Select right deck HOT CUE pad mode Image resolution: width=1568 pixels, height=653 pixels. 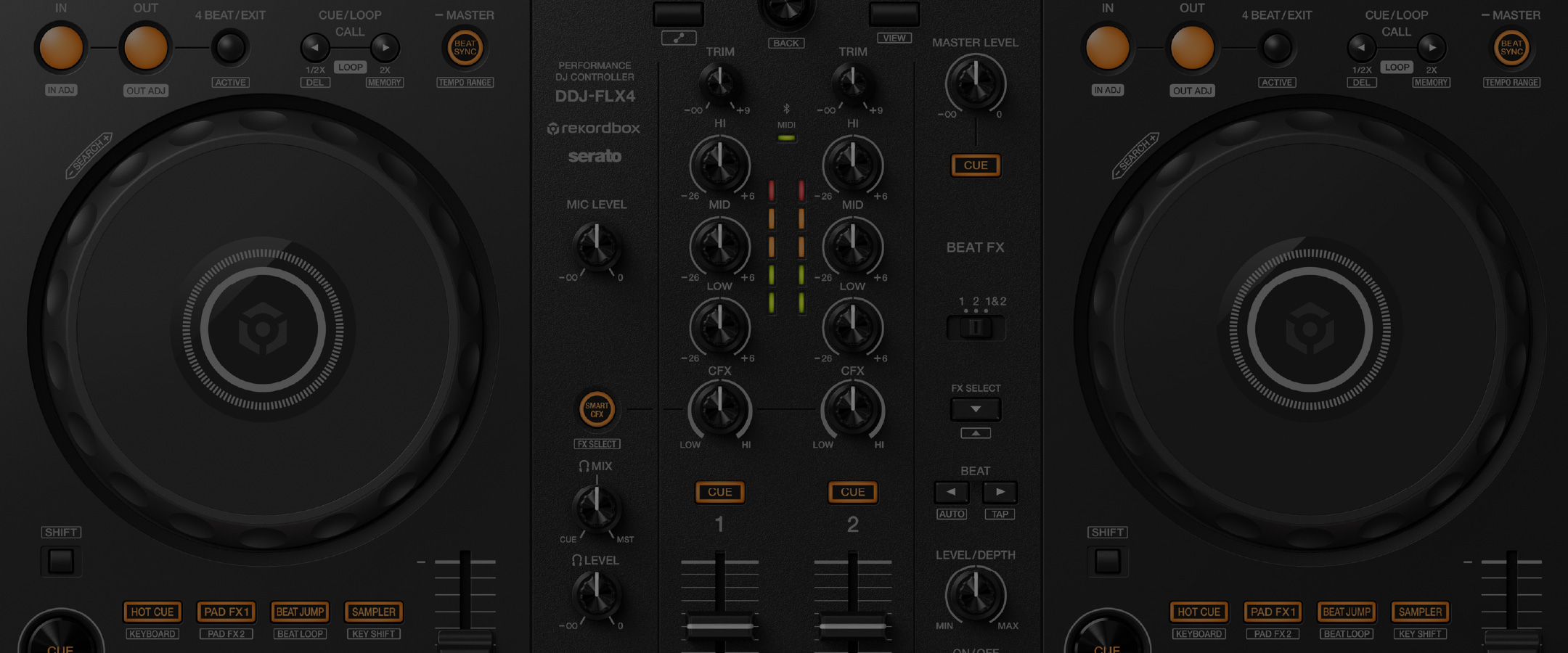click(x=1199, y=612)
